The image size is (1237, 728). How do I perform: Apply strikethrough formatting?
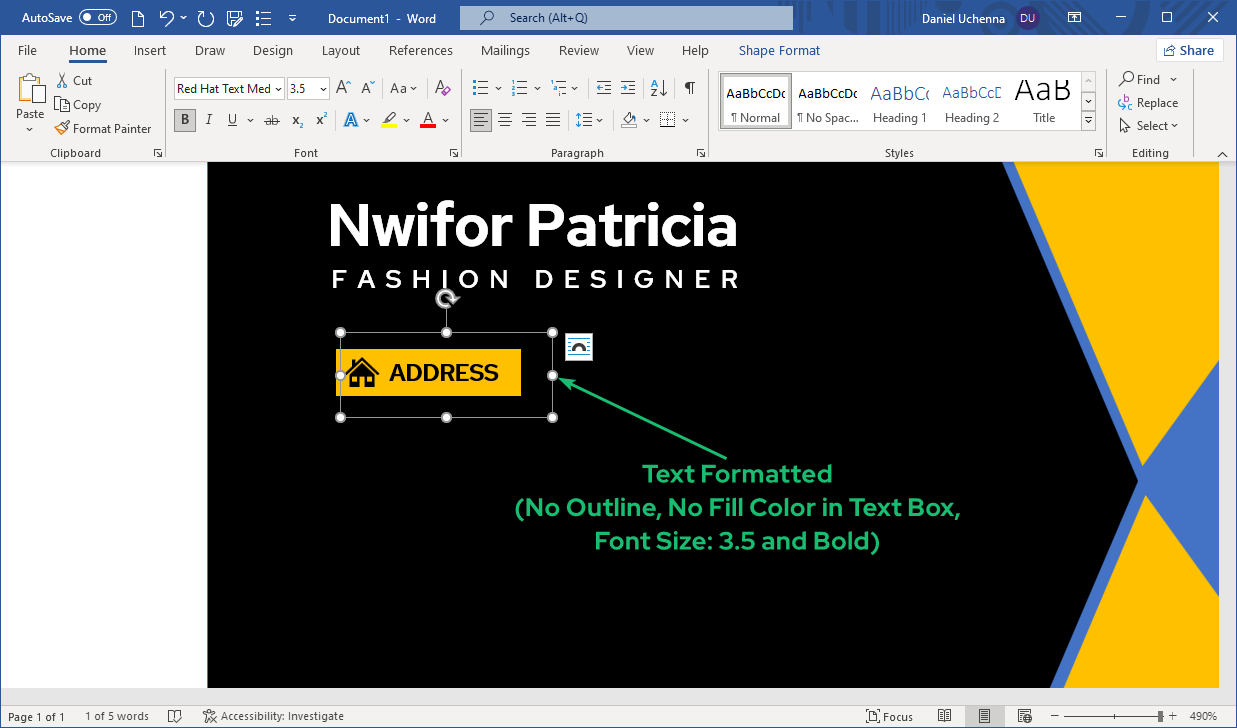271,120
